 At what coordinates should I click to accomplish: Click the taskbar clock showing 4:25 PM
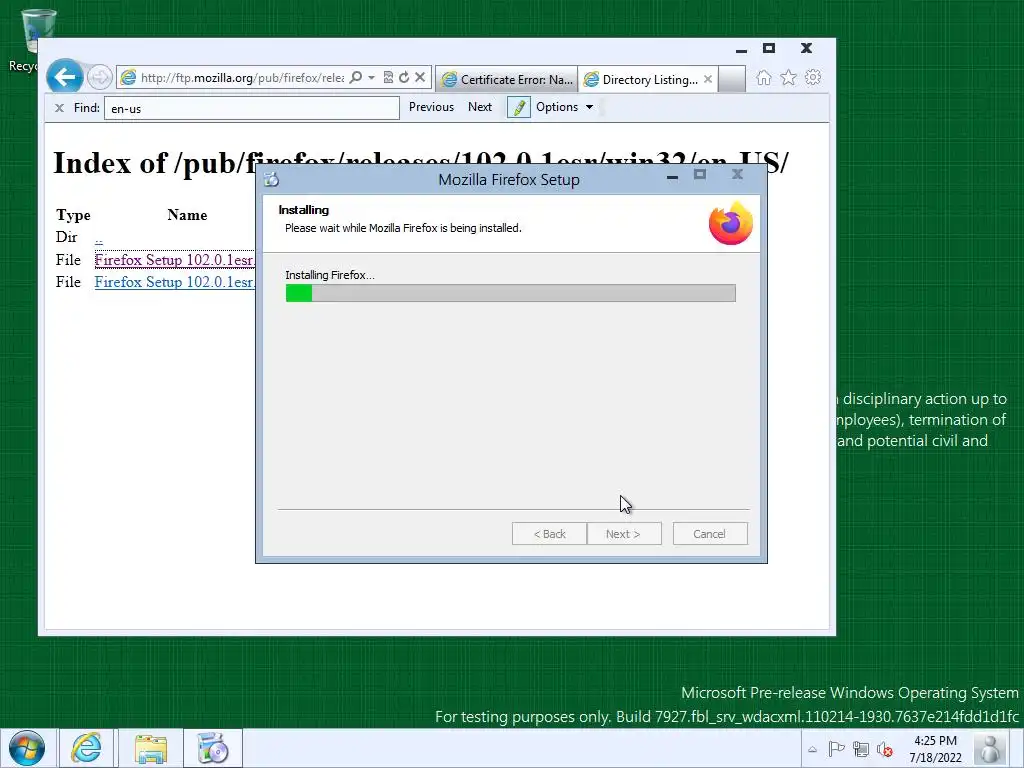click(935, 749)
